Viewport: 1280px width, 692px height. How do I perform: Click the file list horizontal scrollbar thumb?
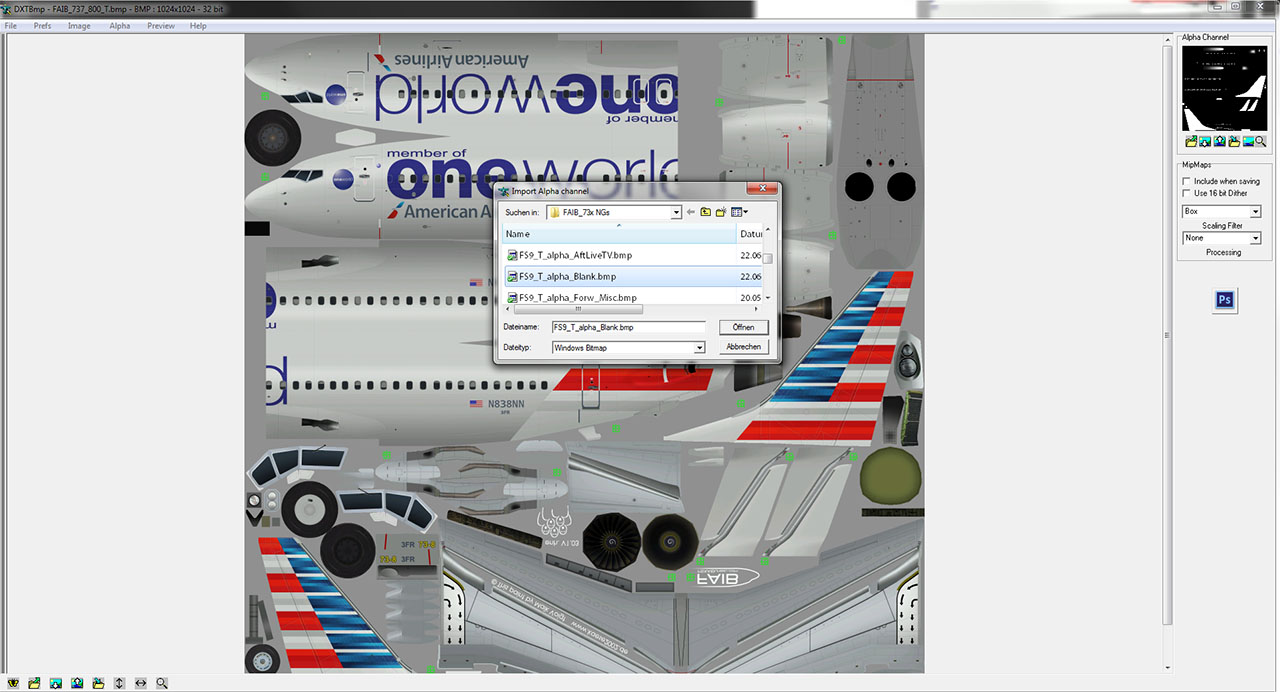coord(578,309)
